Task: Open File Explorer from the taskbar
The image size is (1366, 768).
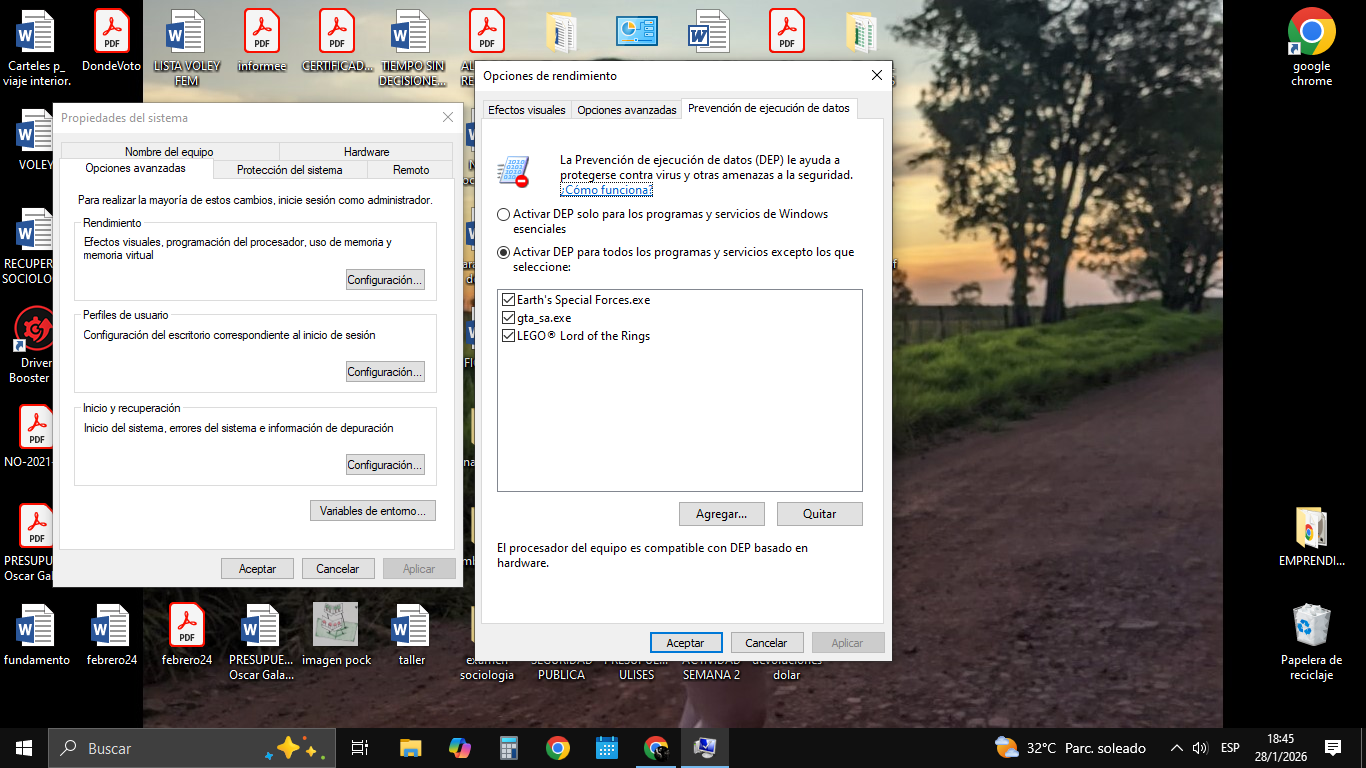Action: click(410, 748)
